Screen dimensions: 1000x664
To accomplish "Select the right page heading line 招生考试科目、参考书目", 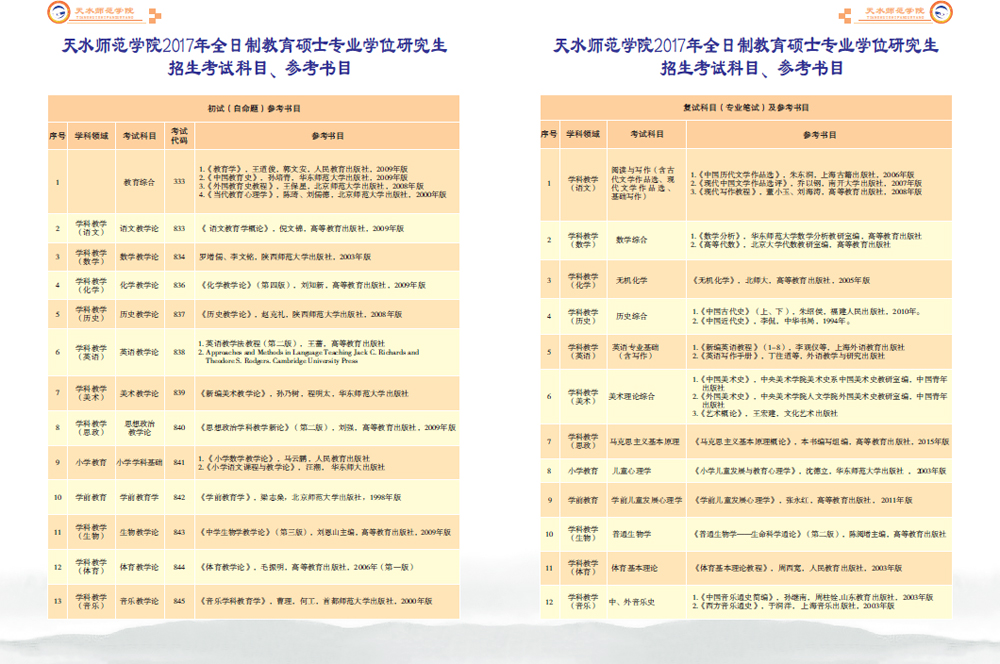I will coord(751,68).
